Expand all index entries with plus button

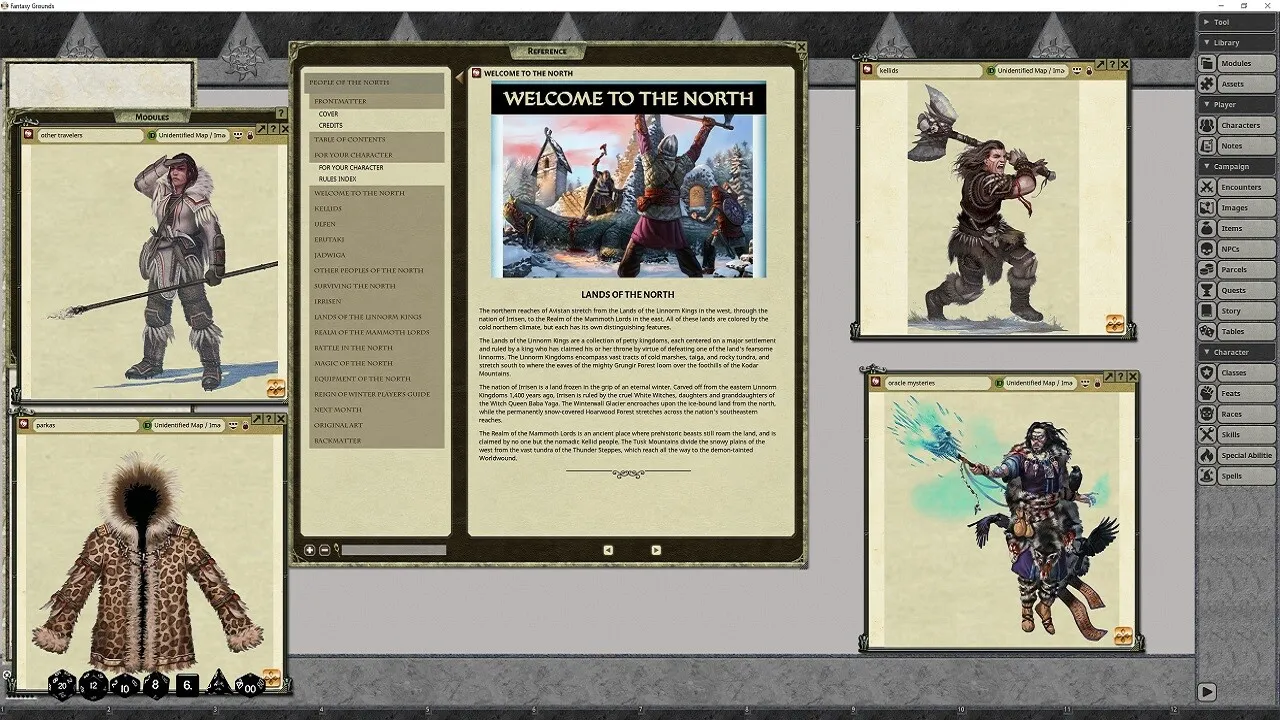click(x=310, y=550)
